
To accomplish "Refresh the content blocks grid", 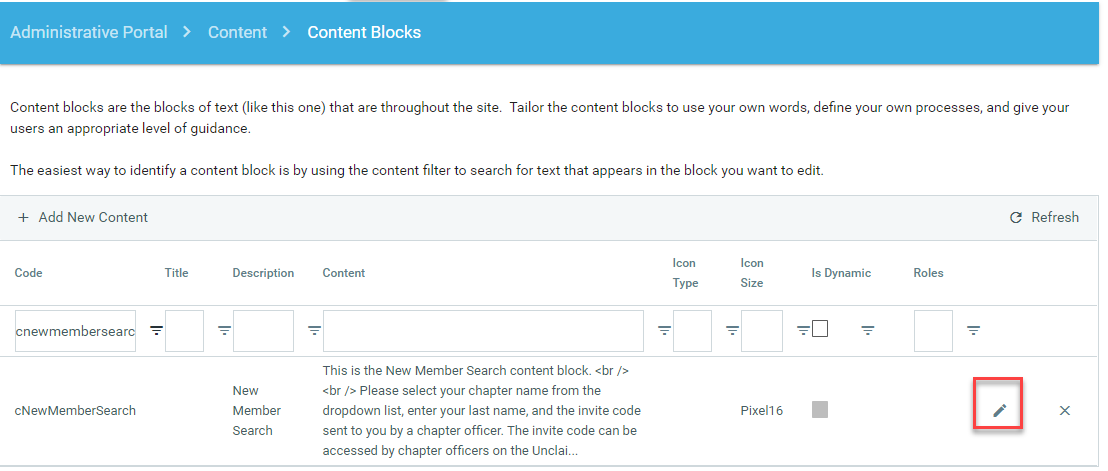I will (1044, 217).
